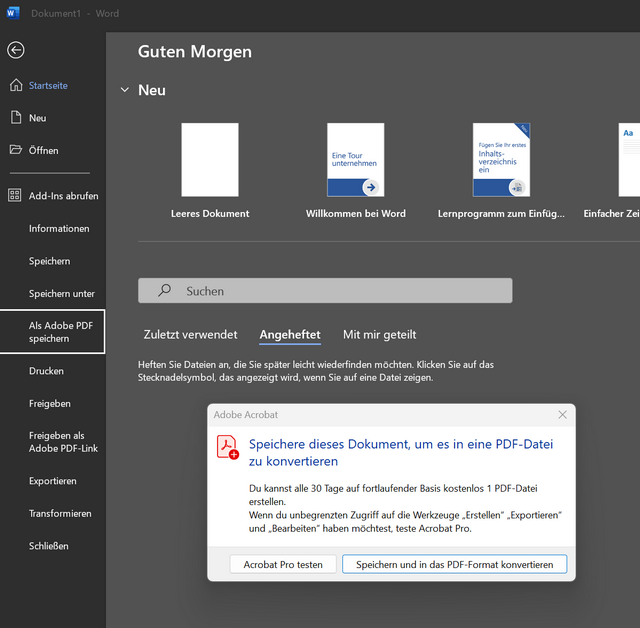Switch to Angeheftet tab

point(290,335)
